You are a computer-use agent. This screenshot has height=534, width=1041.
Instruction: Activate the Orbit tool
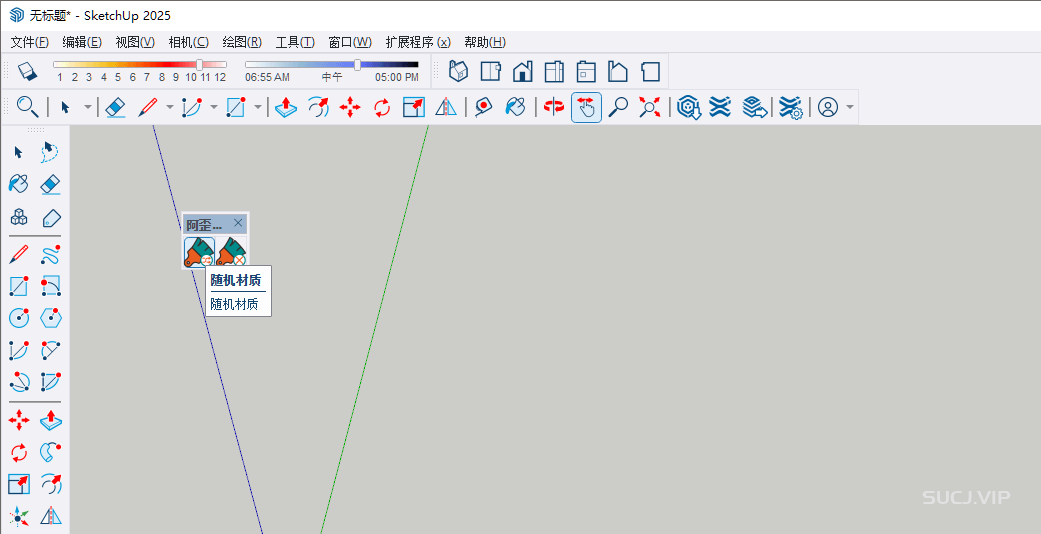point(554,107)
